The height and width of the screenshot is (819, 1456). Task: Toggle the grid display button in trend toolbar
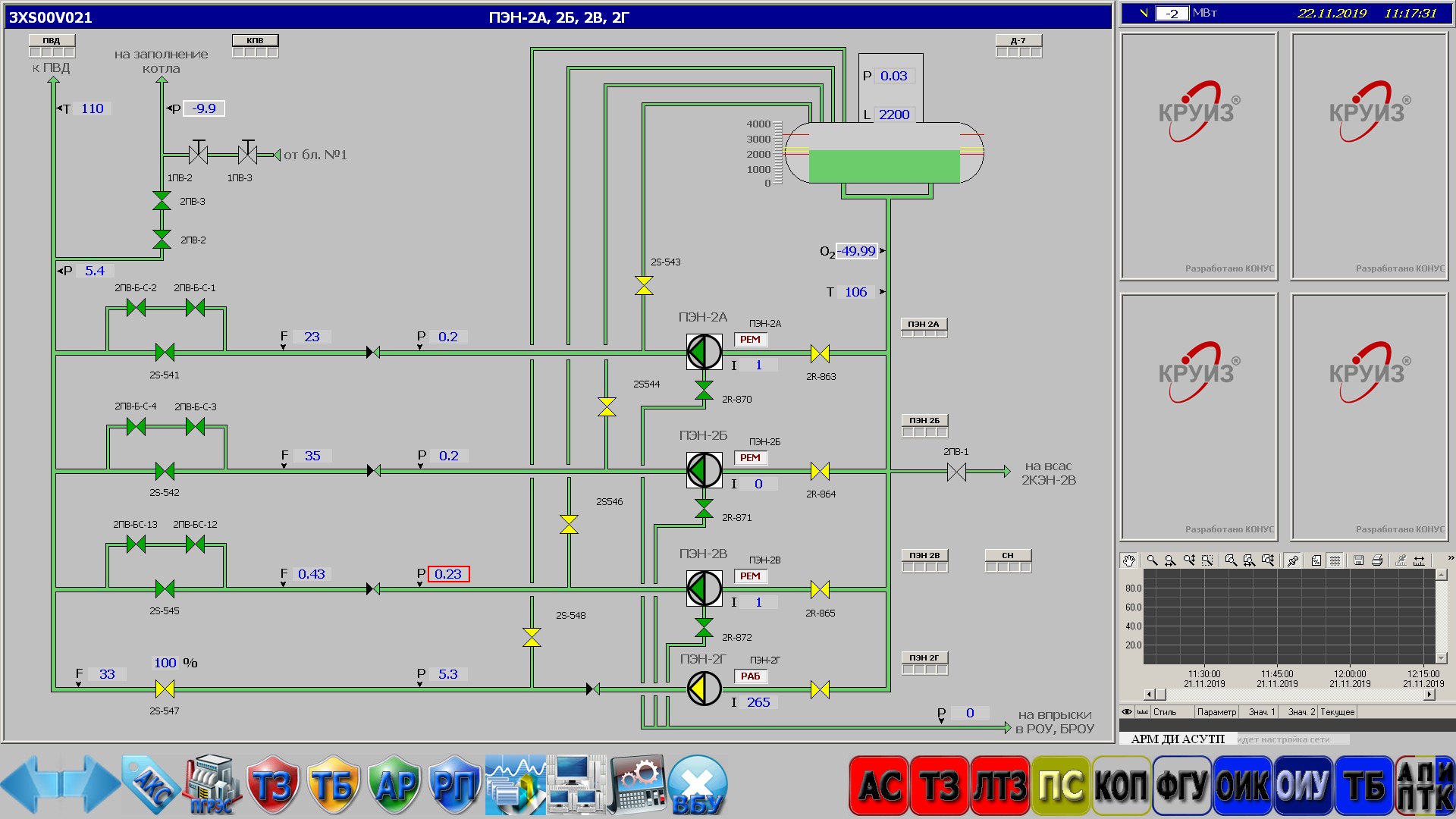[x=1335, y=560]
